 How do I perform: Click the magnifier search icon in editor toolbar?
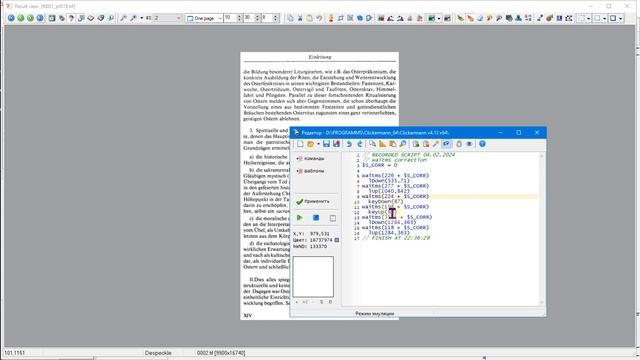(402, 144)
